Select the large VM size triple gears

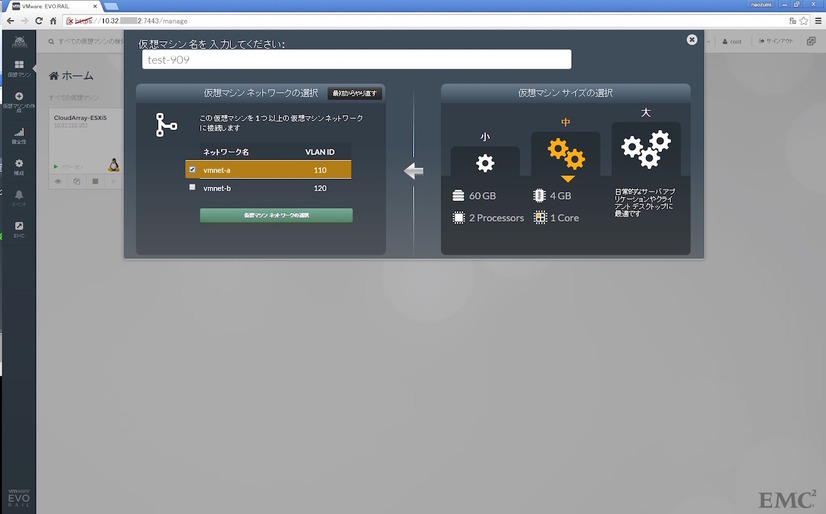click(646, 149)
